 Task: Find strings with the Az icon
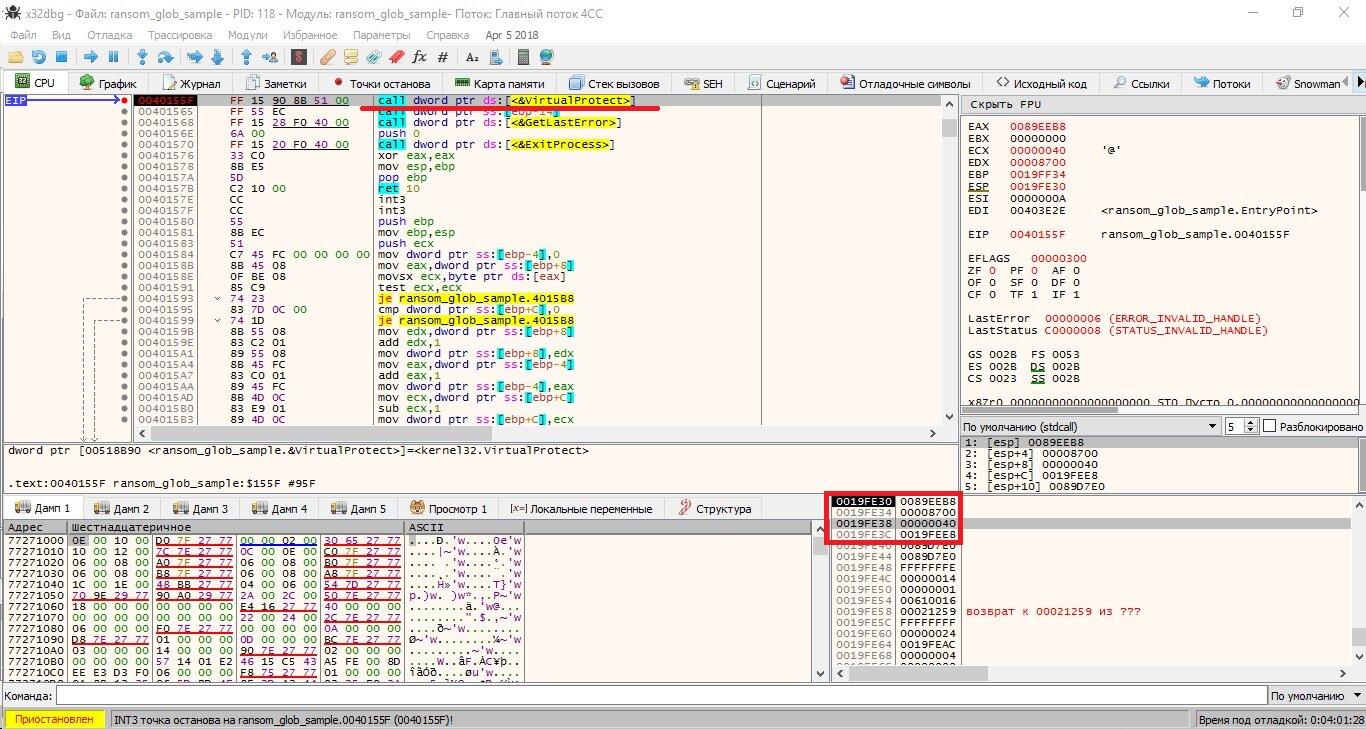click(x=472, y=57)
